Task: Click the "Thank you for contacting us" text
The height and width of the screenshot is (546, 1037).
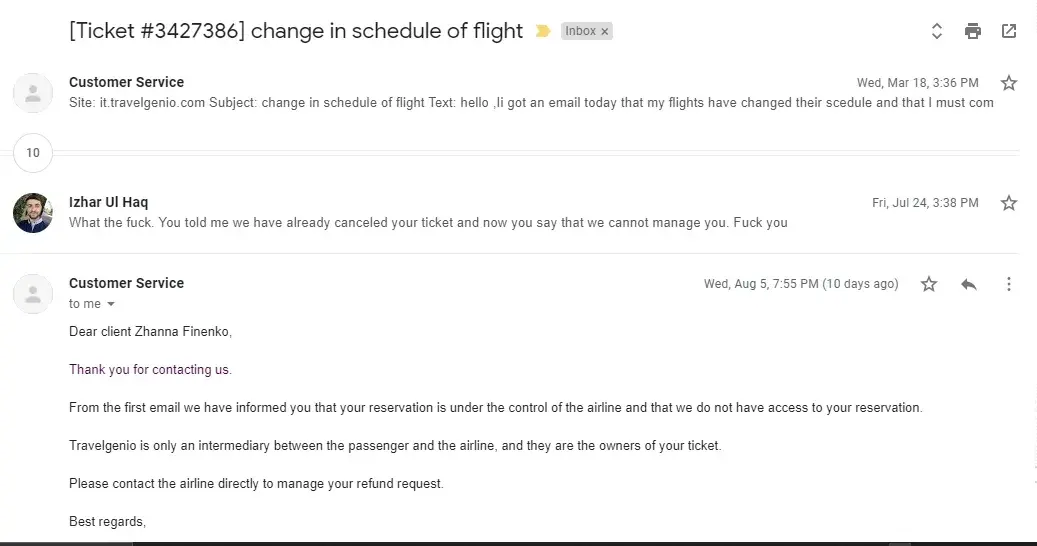Action: point(150,370)
